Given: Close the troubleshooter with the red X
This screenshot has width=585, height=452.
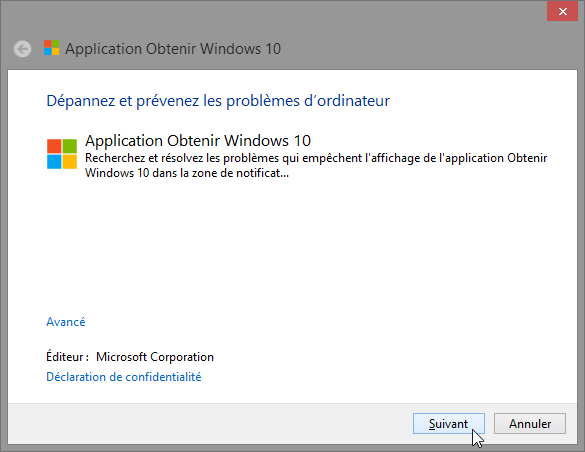Looking at the screenshot, I should (x=562, y=11).
